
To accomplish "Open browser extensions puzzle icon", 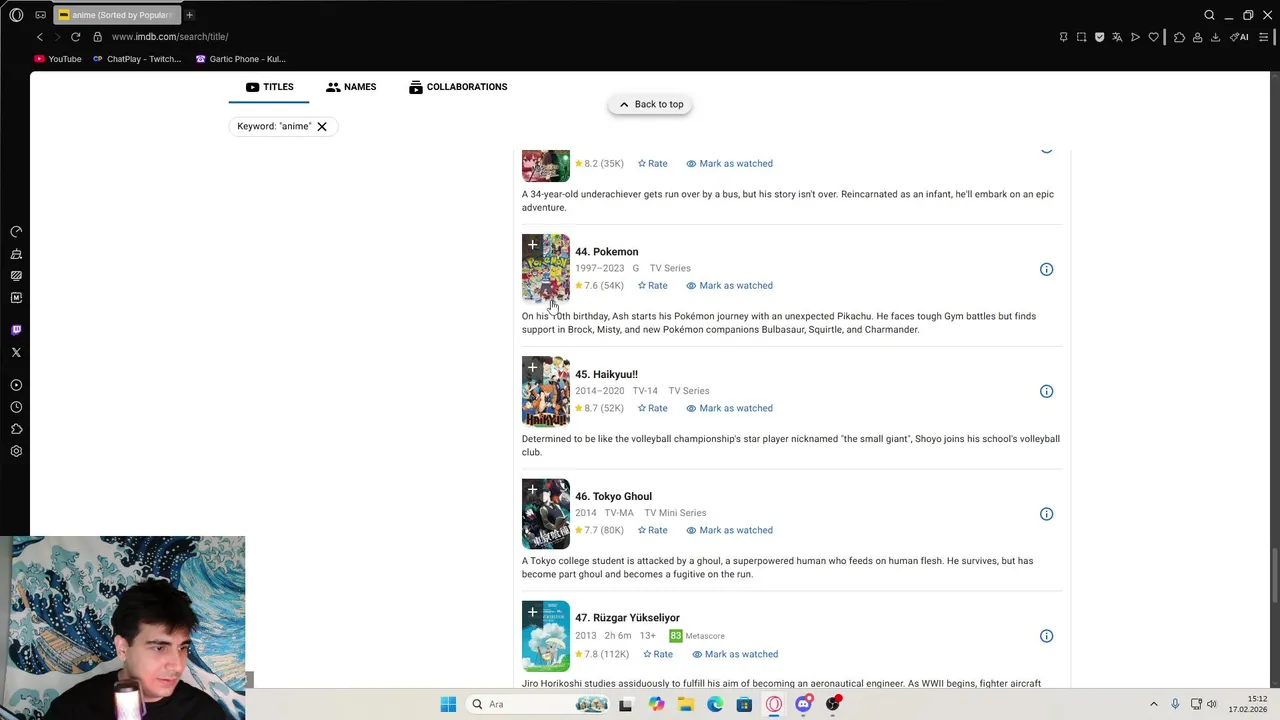I will point(1179,37).
